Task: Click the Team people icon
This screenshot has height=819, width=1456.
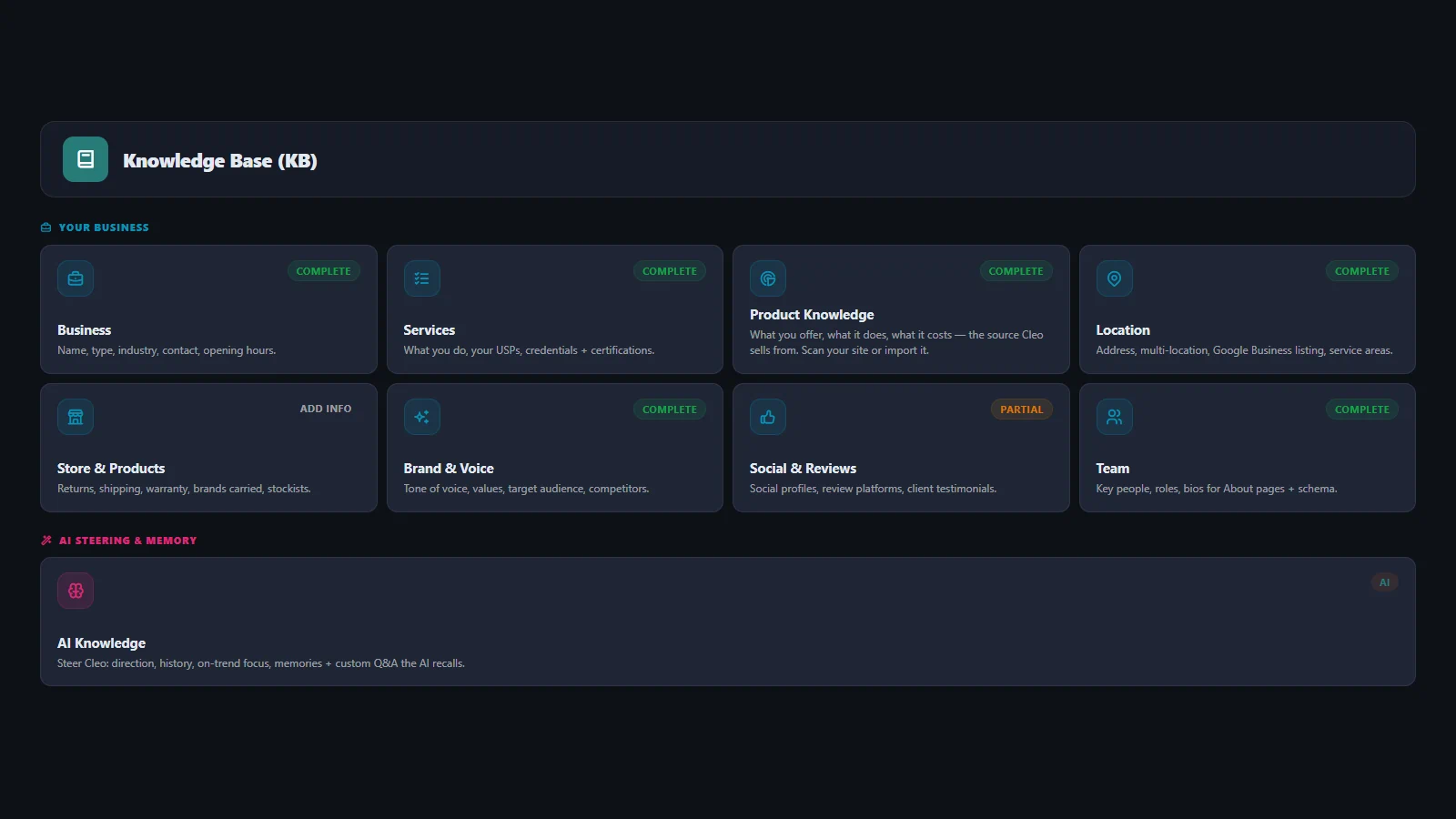Action: point(1115,417)
